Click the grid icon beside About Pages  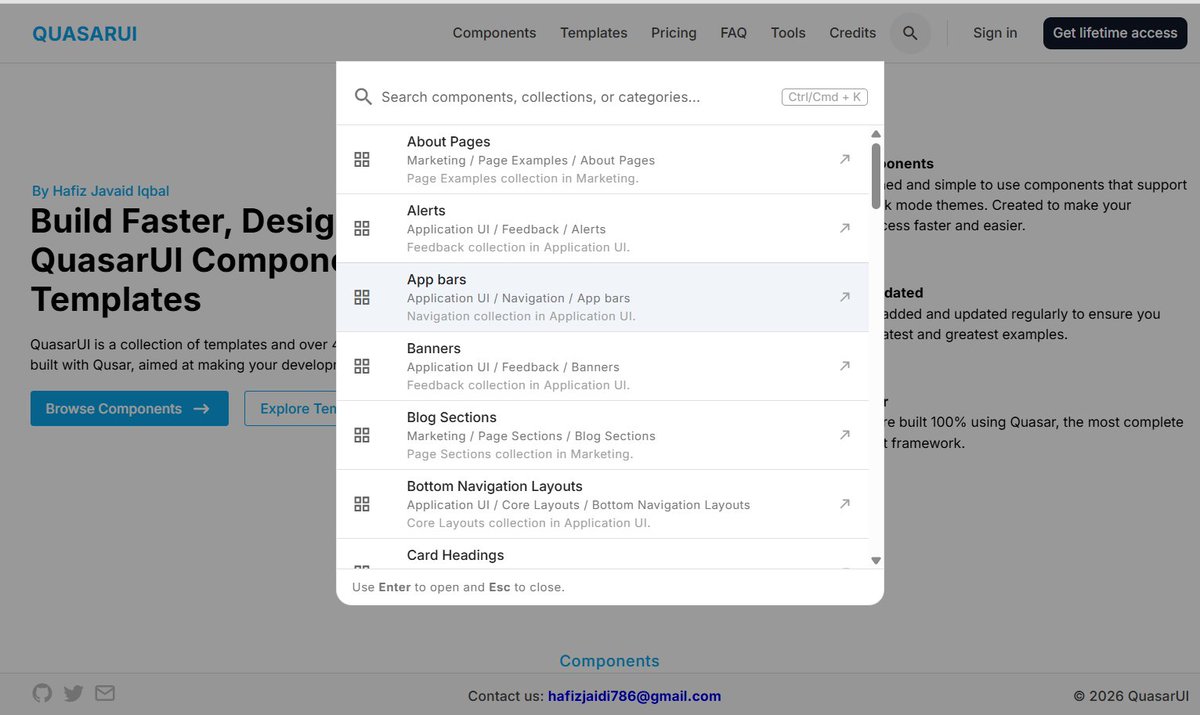coord(362,159)
